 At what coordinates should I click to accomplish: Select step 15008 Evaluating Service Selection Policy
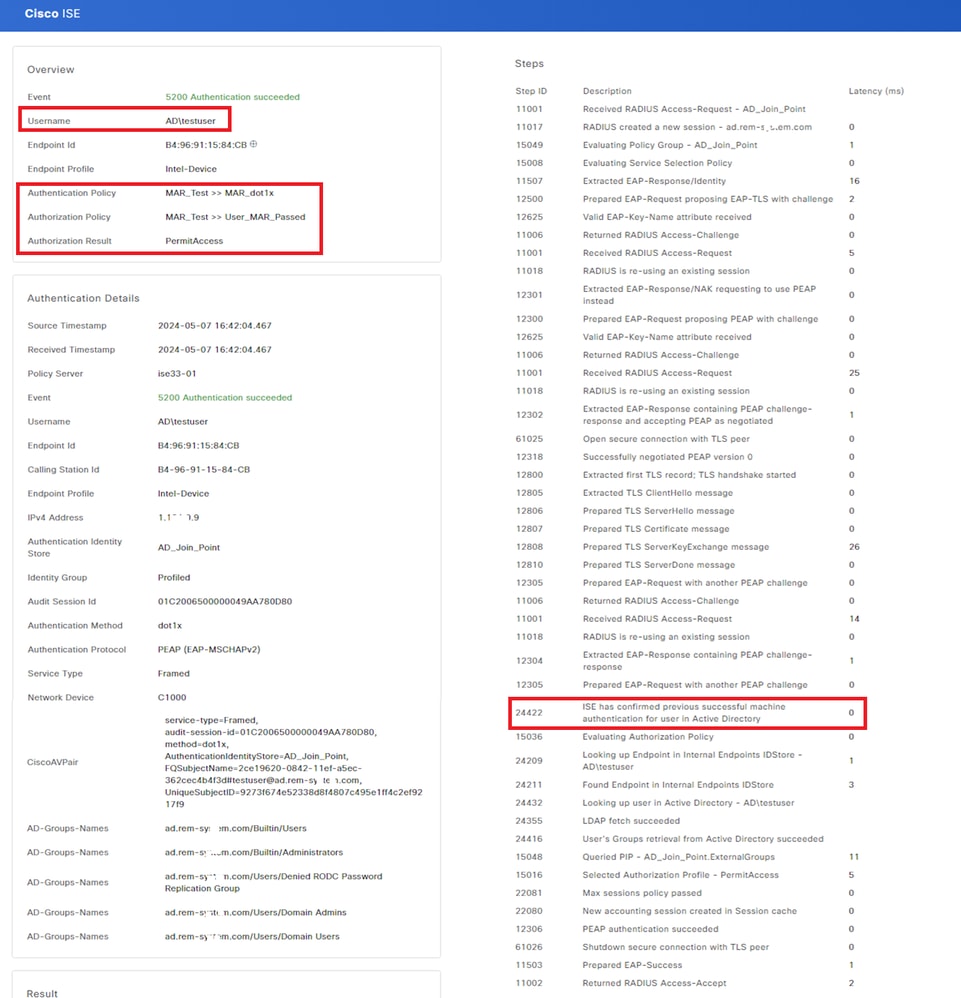click(x=687, y=163)
